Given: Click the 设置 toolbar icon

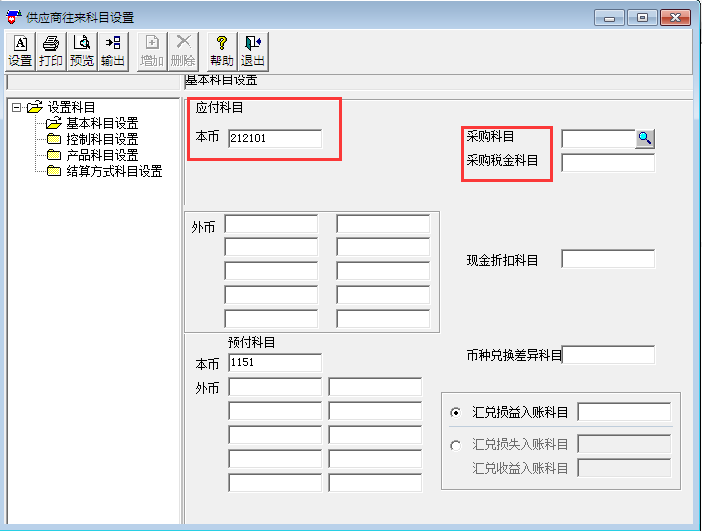Looking at the screenshot, I should [x=20, y=51].
